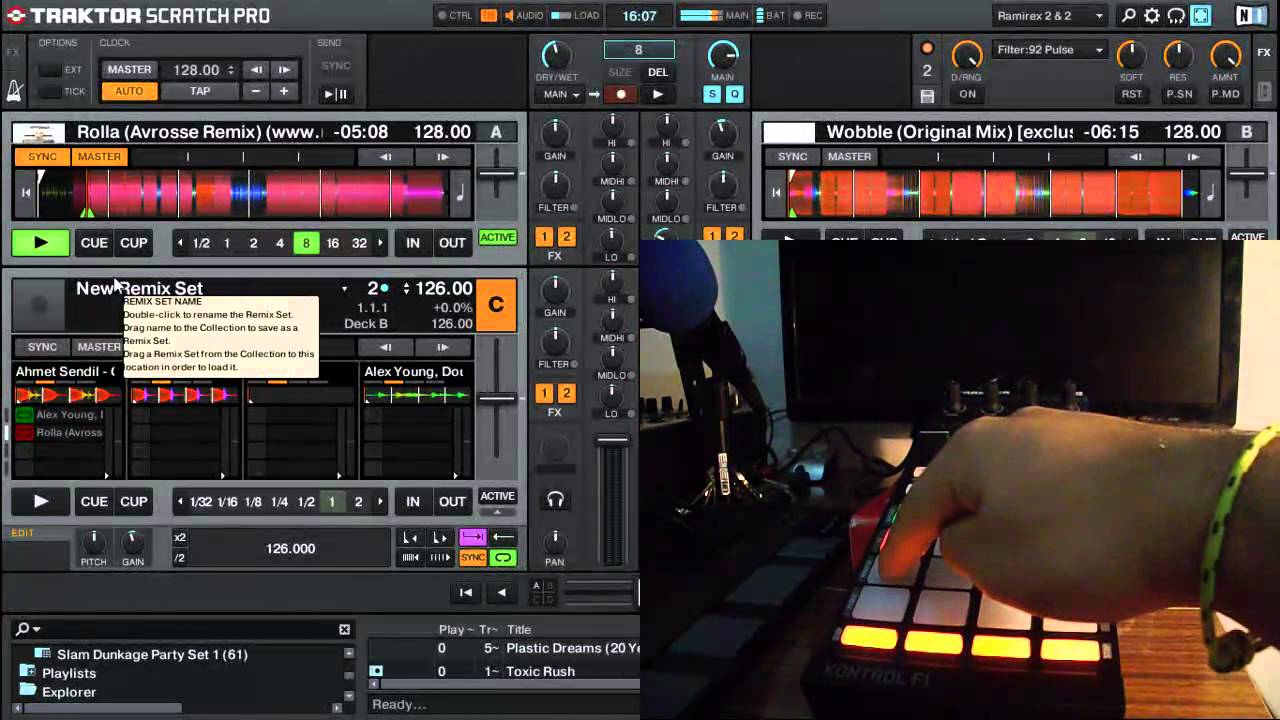Click the green loop button in Deck C edit
Screen dimensions: 1280x720
pos(503,558)
